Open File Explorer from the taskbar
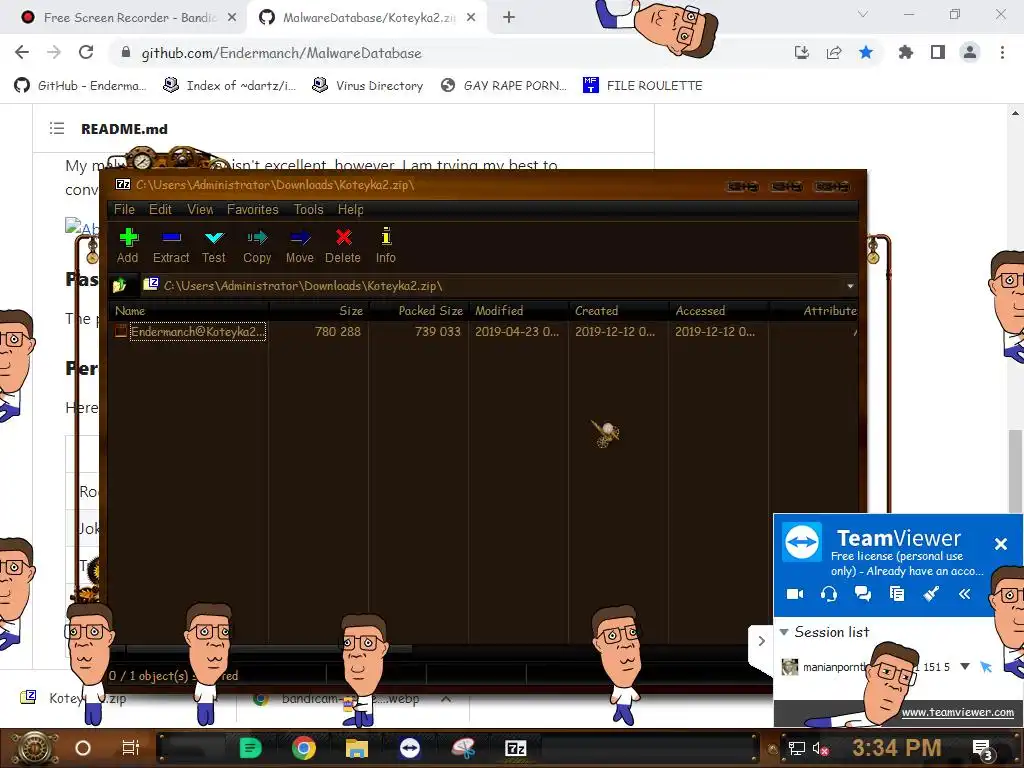 pos(357,748)
